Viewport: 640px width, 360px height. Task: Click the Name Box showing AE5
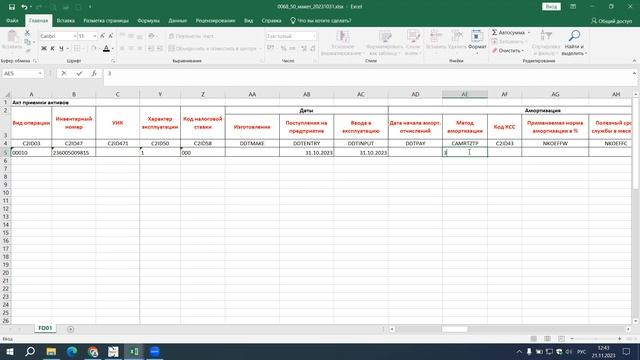20,73
